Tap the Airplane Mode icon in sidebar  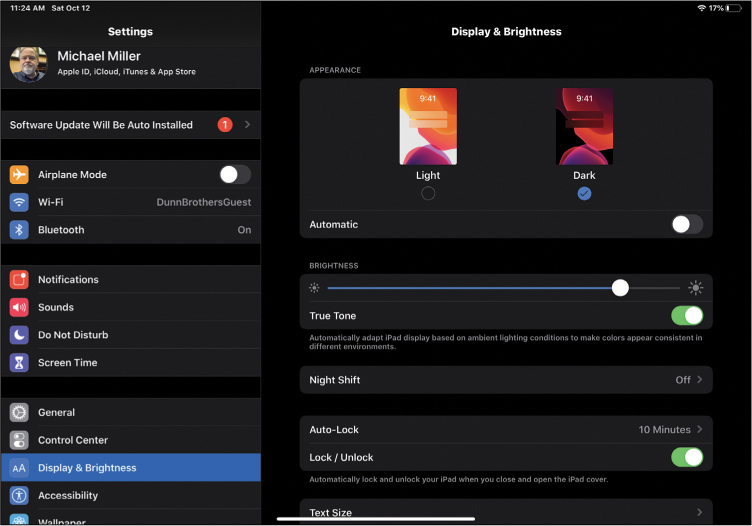point(19,175)
